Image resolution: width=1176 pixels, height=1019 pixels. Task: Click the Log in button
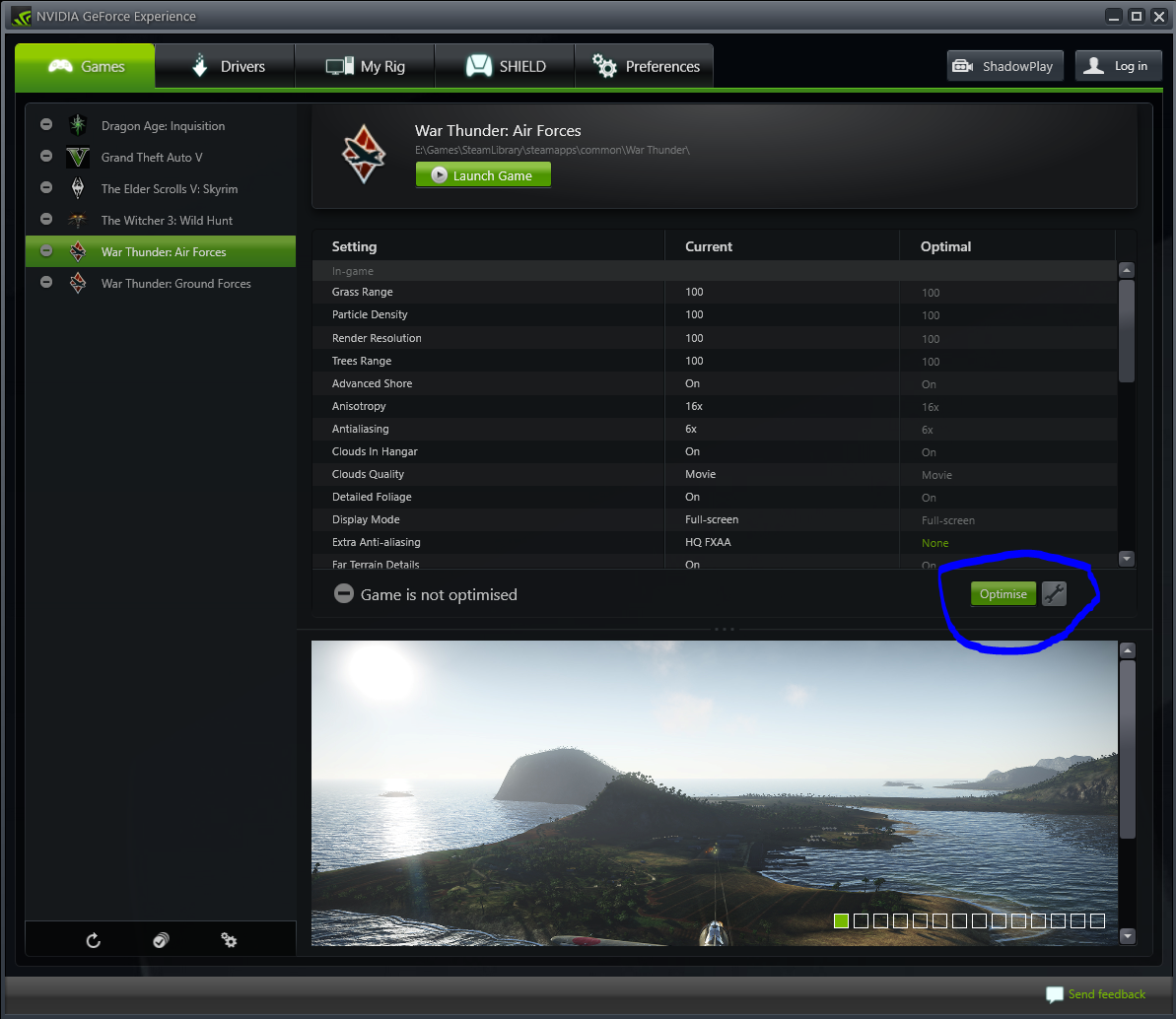1118,66
